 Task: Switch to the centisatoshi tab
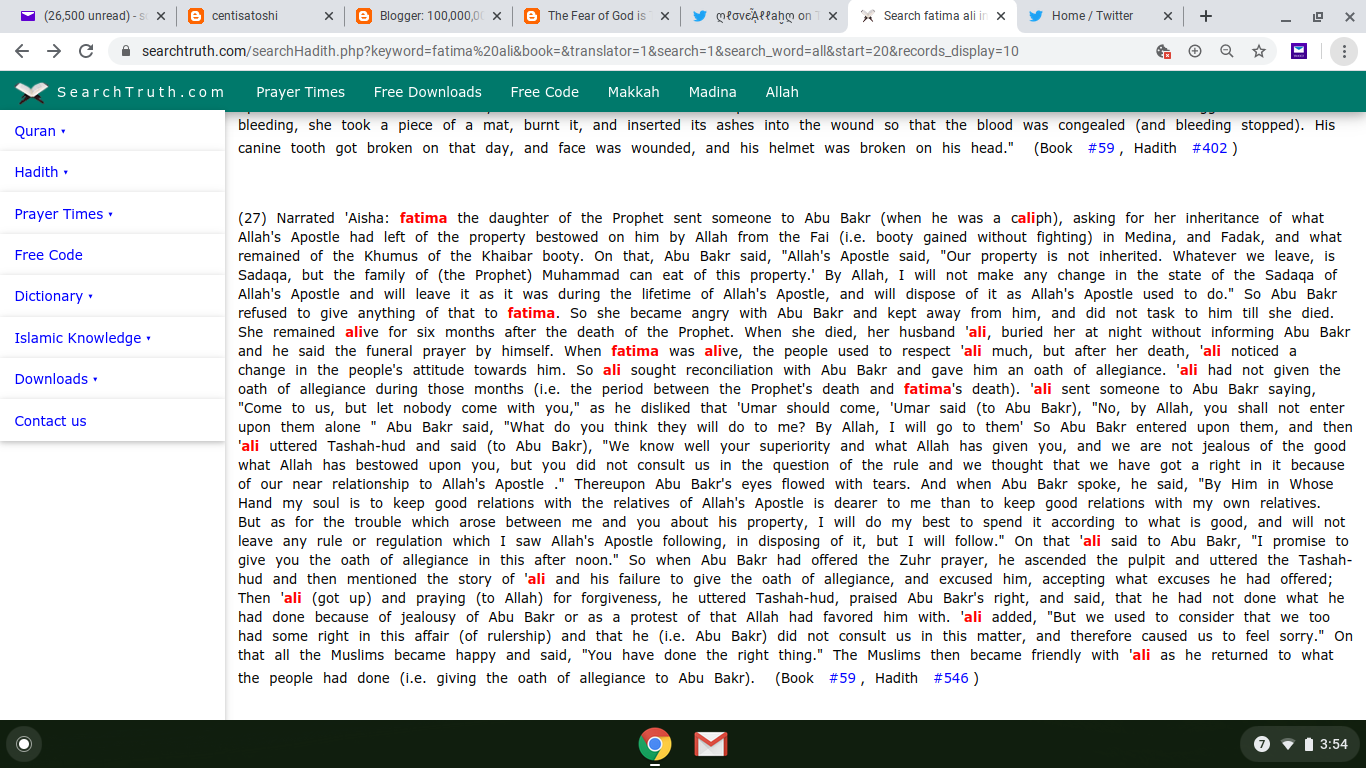pos(260,16)
